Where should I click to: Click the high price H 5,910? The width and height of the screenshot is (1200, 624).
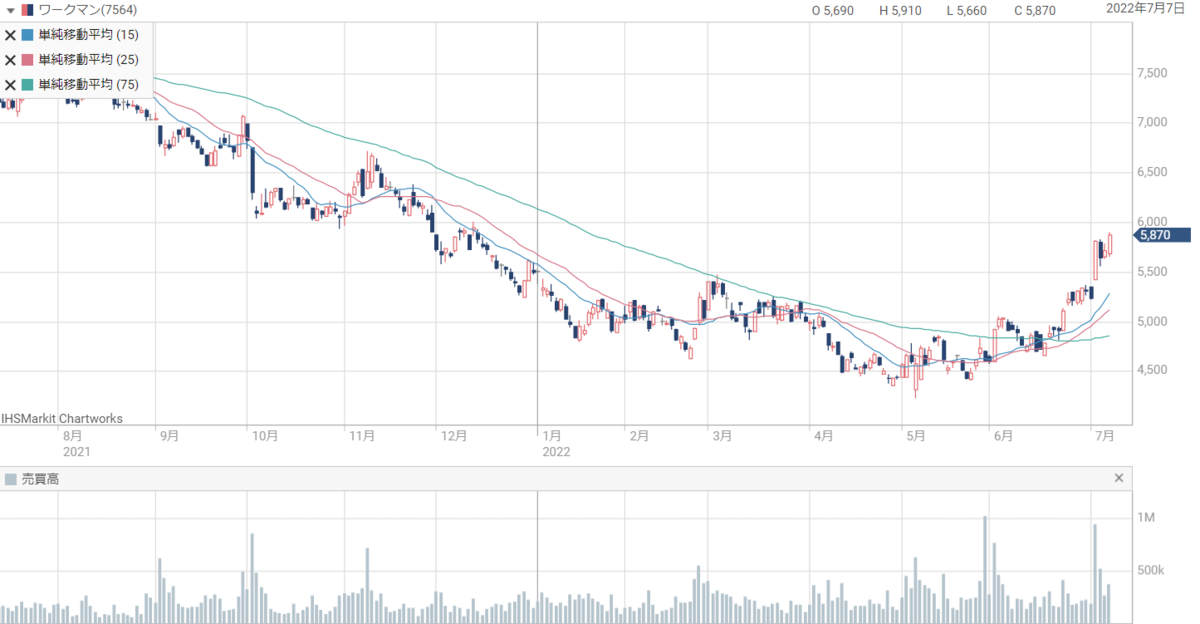pyautogui.click(x=900, y=10)
